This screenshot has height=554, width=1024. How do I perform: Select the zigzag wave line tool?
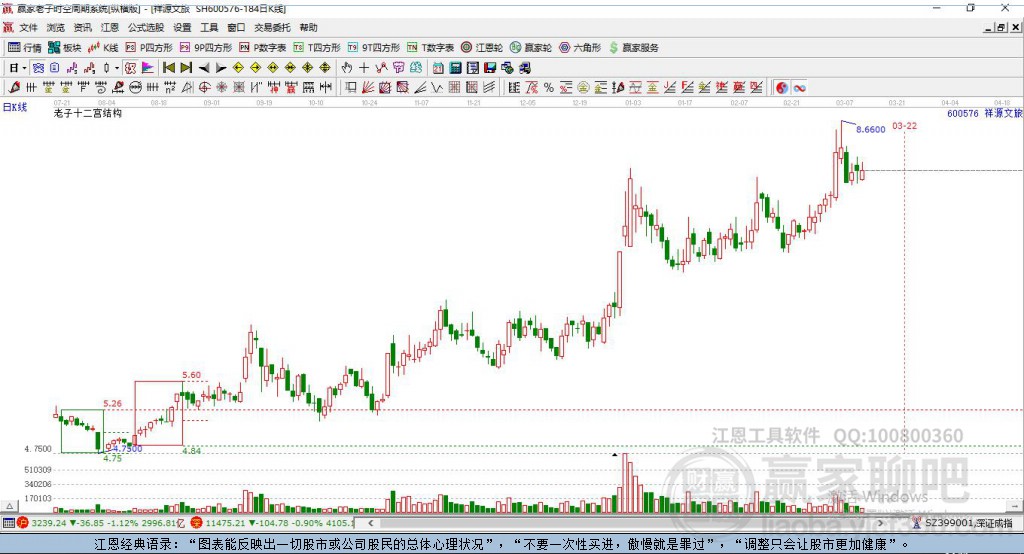[436, 88]
